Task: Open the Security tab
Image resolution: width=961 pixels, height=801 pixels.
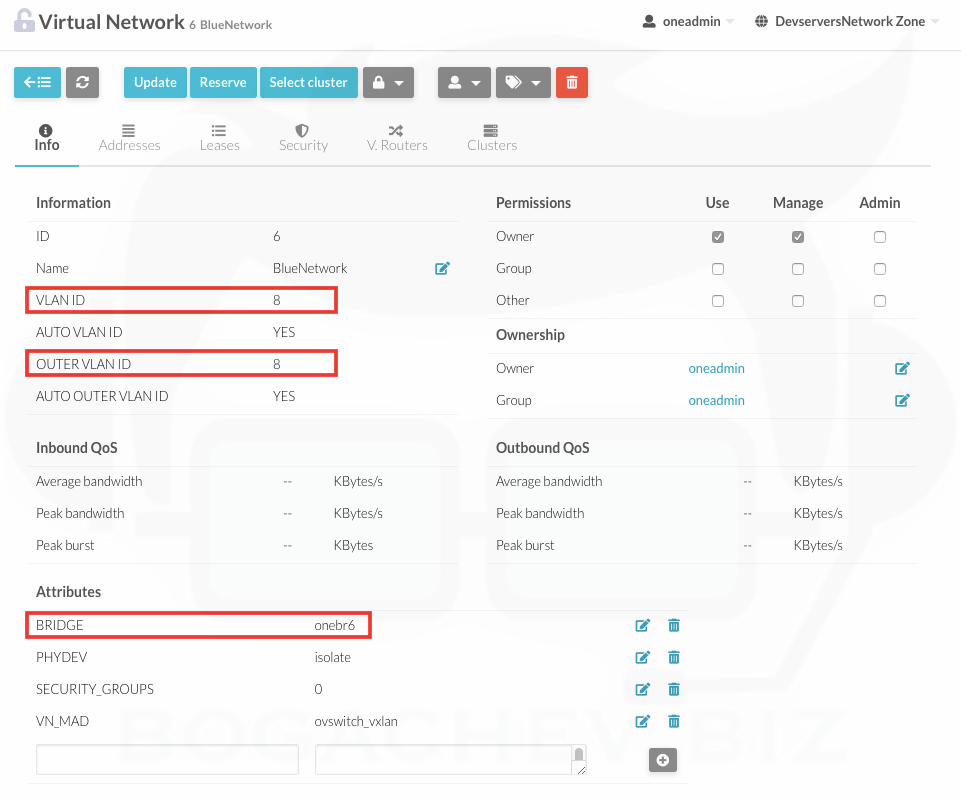Action: coord(303,137)
